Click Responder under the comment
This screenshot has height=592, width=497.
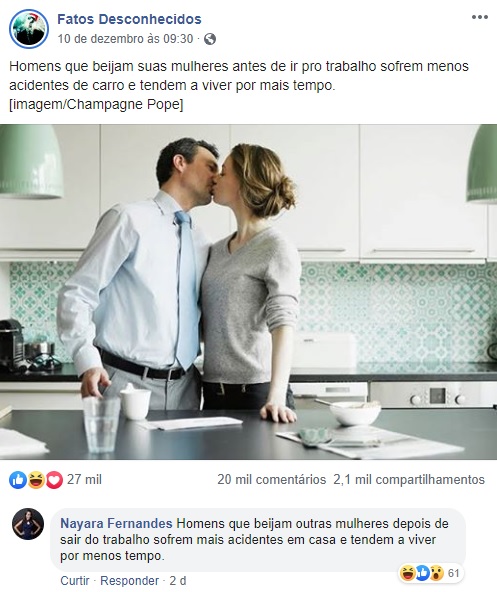point(130,580)
